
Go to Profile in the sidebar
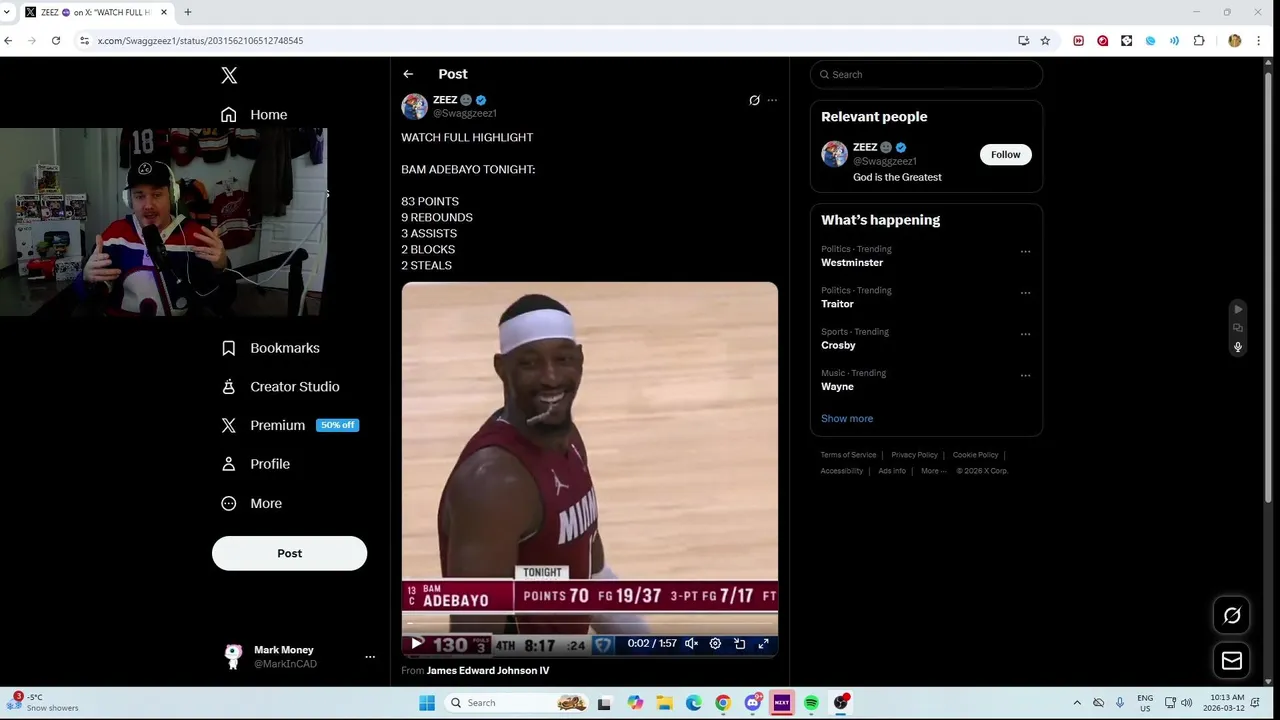(256, 464)
